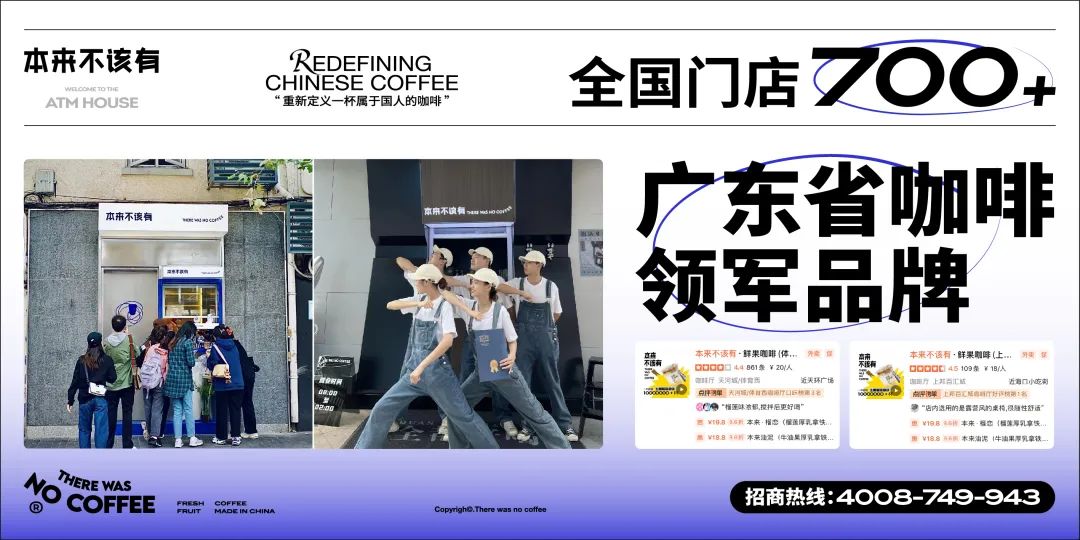Click right listing title 本来不该有·鲜果咖啡 (上…
Viewport: 1080px width, 540px height.
point(960,355)
